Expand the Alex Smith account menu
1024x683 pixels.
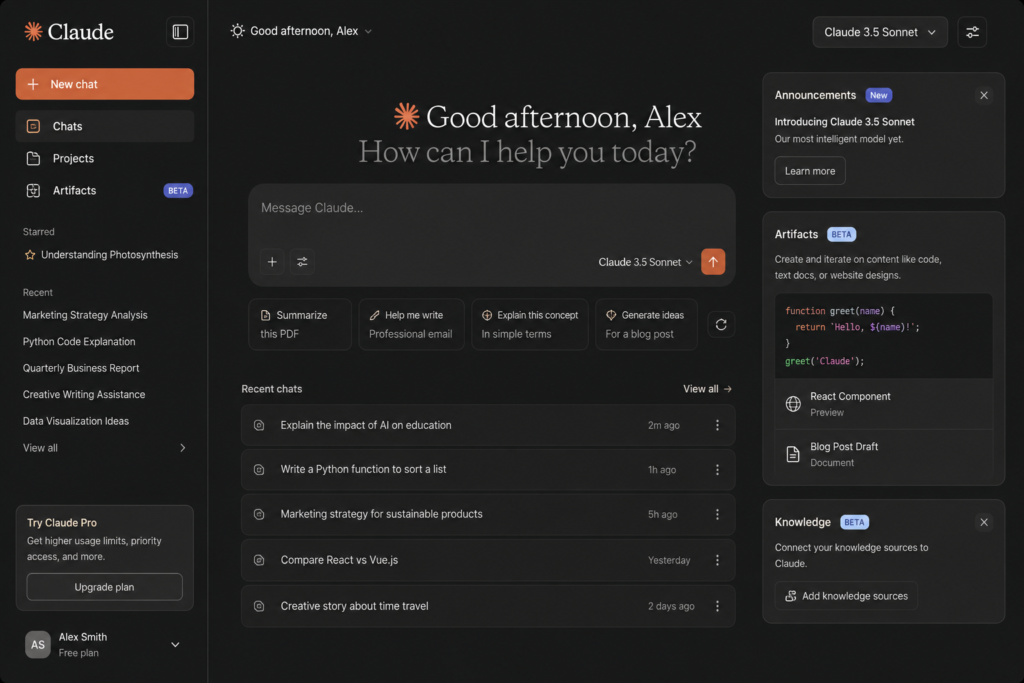tap(175, 644)
